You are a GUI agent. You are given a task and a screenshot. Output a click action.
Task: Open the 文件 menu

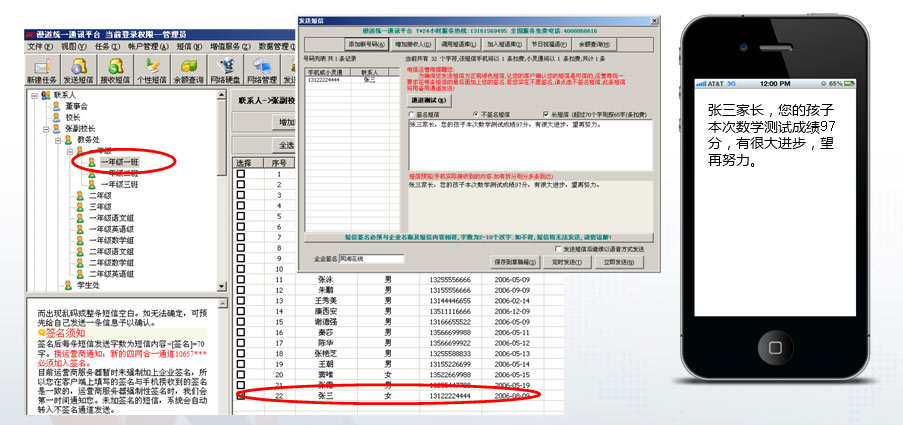point(40,46)
